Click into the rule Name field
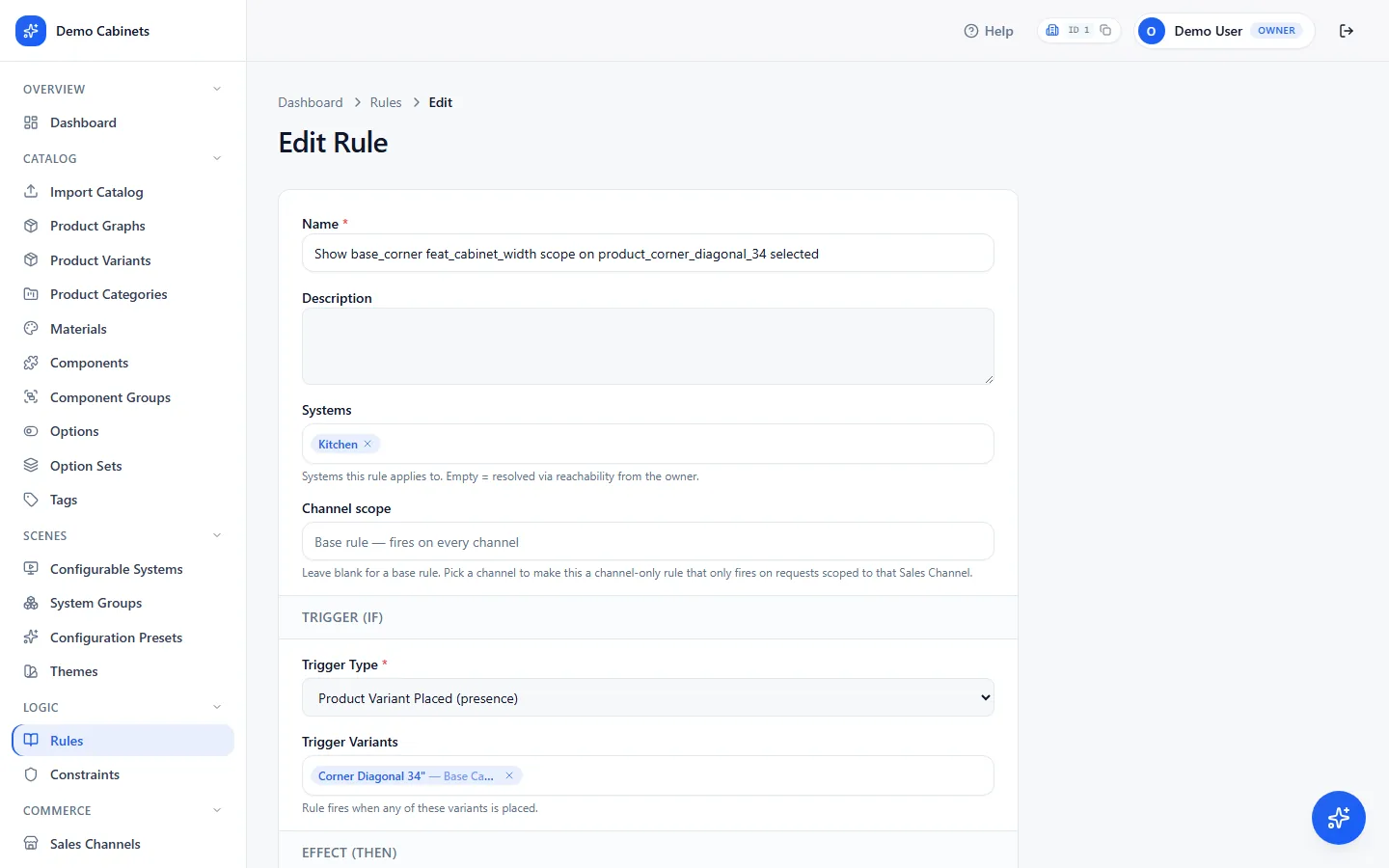This screenshot has width=1389, height=868. (648, 254)
